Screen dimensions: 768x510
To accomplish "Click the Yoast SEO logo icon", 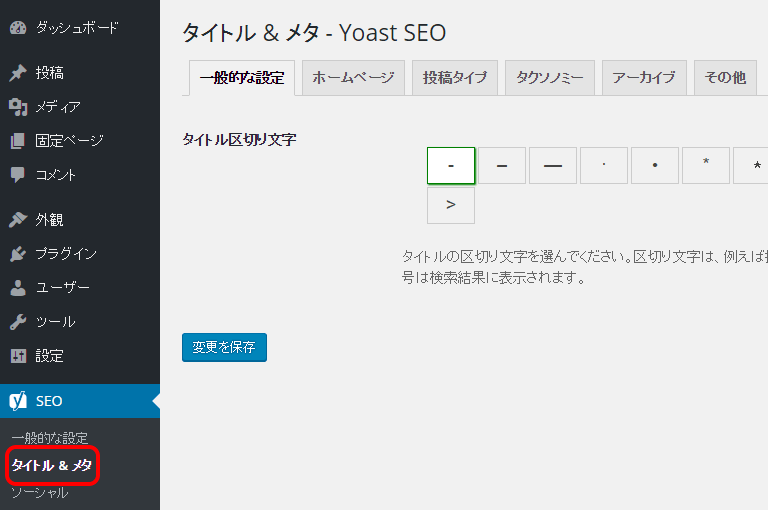I will [18, 401].
